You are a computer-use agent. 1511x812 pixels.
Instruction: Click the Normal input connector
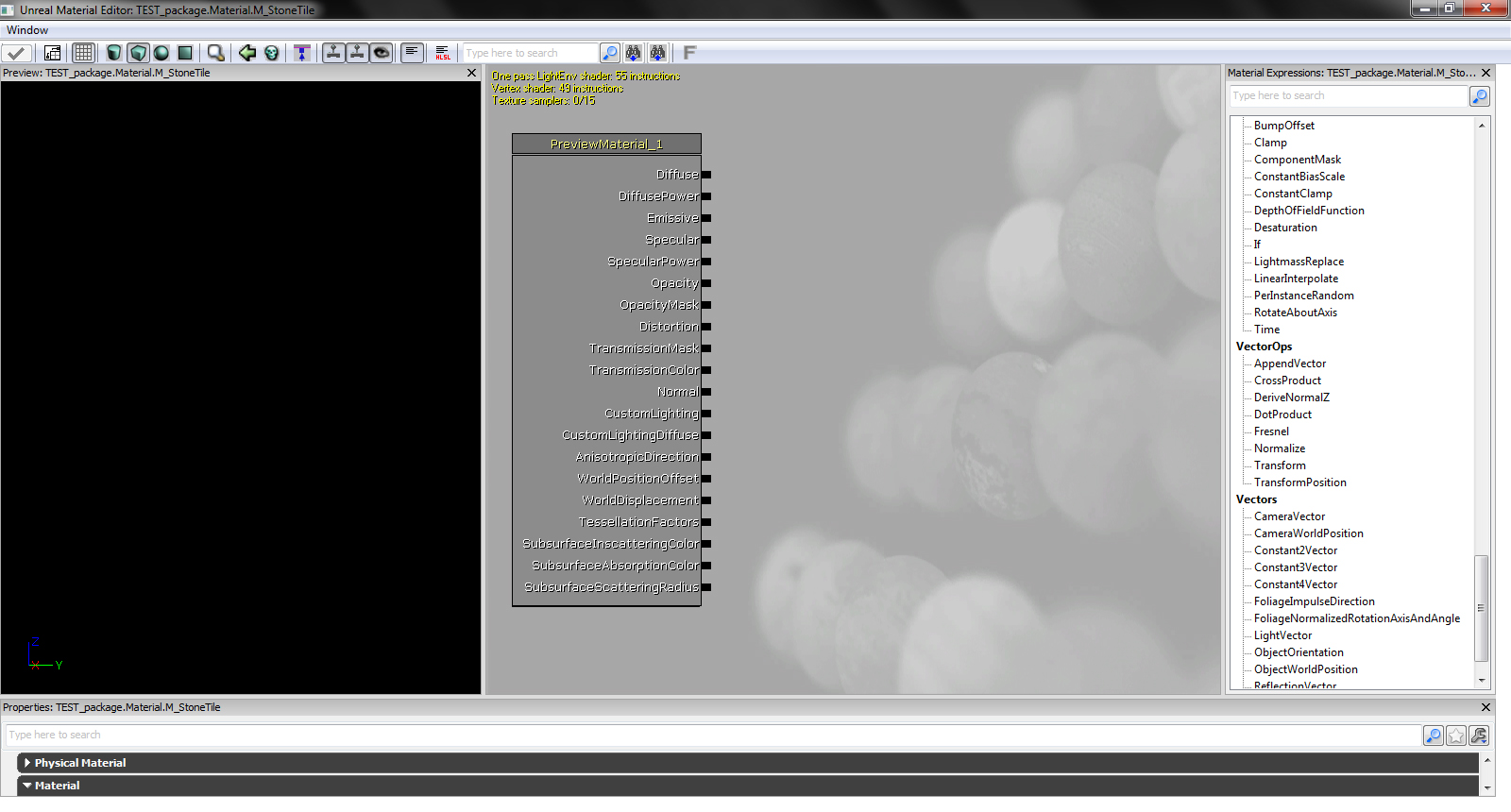coord(706,392)
